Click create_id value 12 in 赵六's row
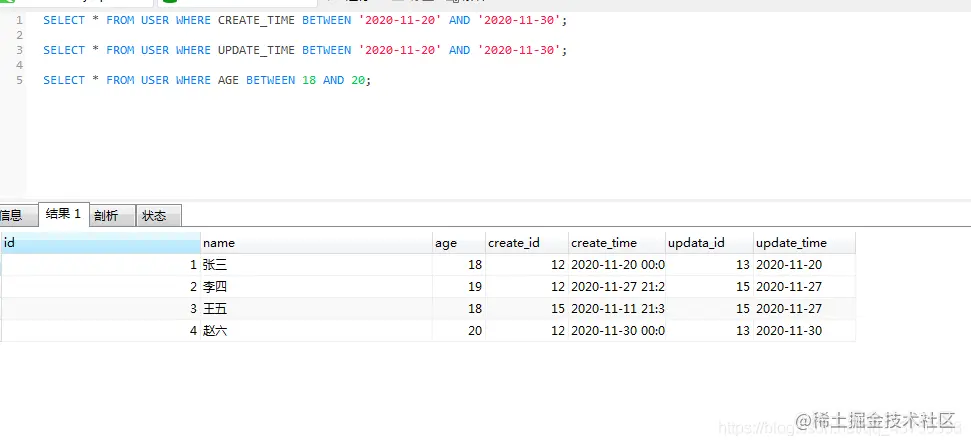Viewport: 971px width, 446px height. coord(527,331)
